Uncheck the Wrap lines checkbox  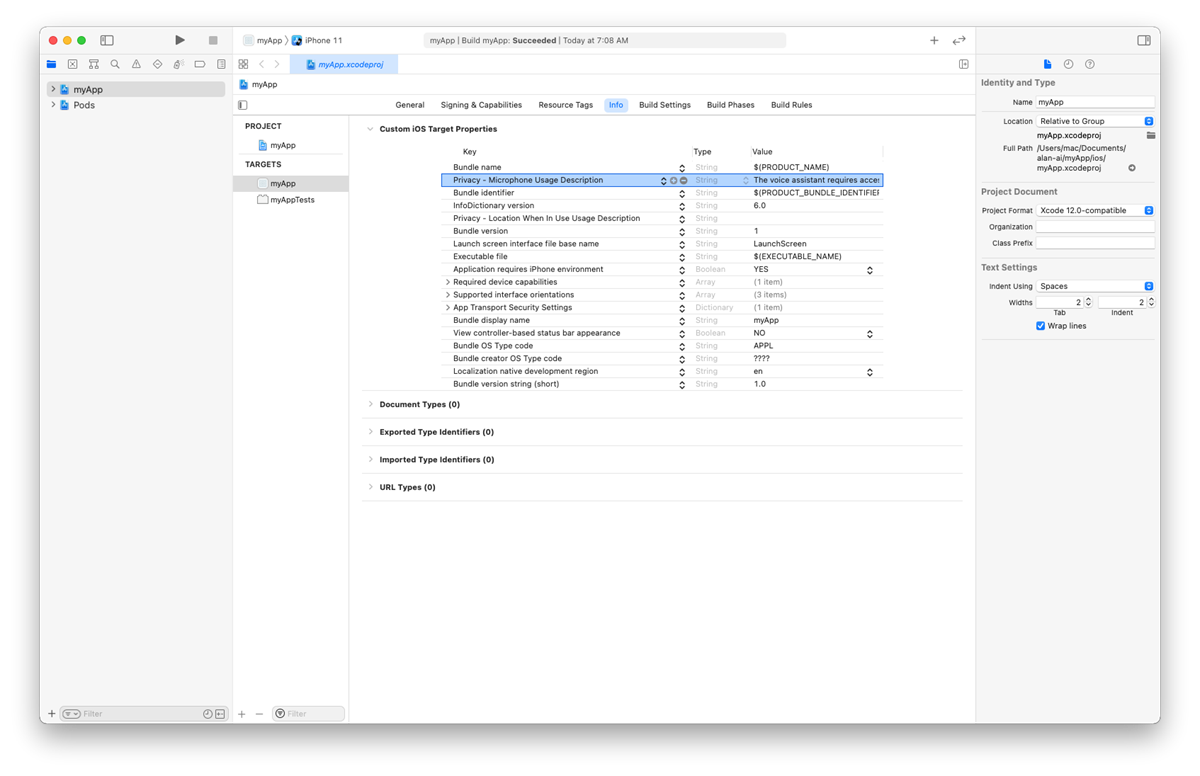tap(1041, 326)
